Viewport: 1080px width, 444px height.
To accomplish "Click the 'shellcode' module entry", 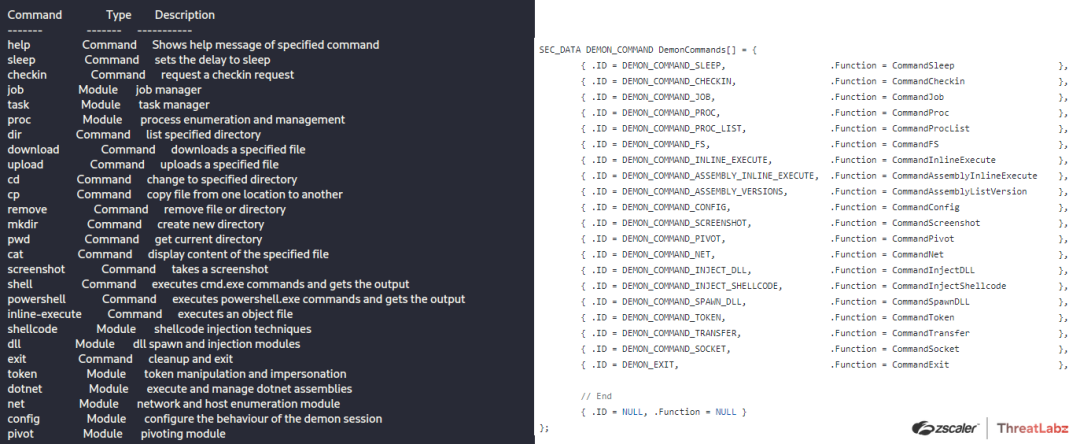I will [32, 329].
